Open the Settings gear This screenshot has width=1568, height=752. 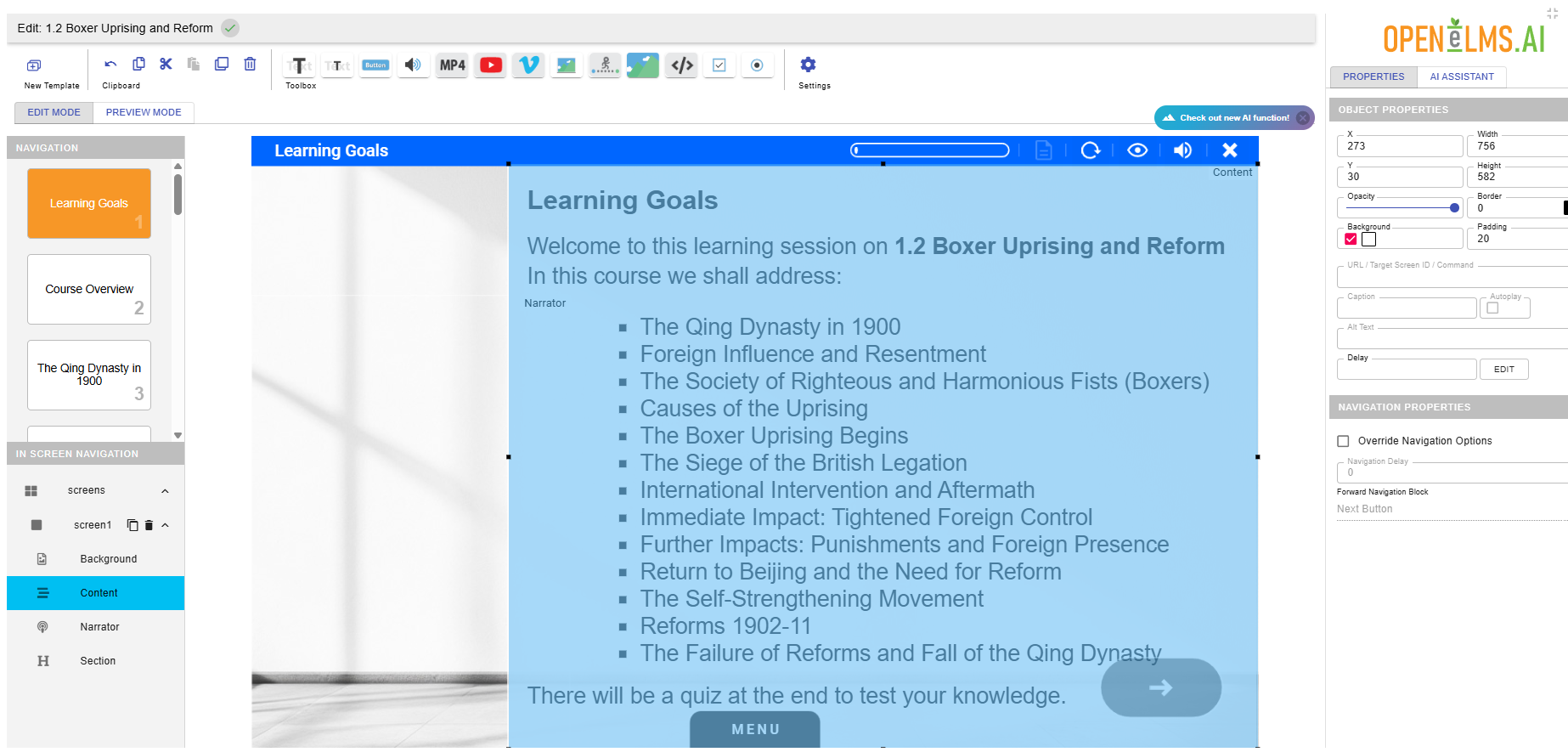808,65
